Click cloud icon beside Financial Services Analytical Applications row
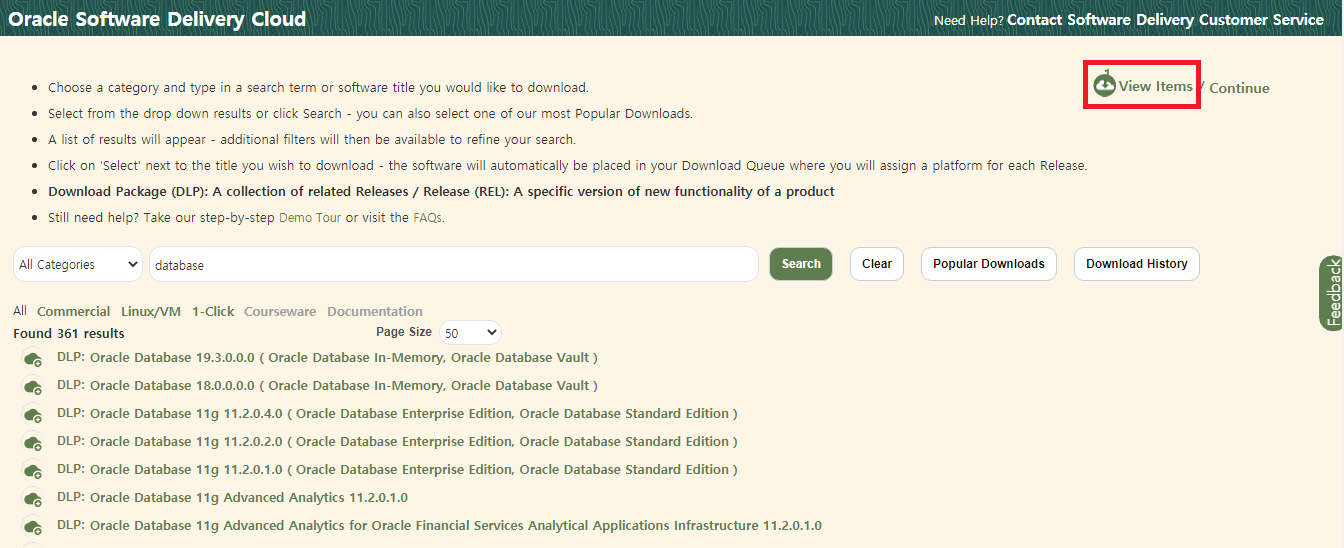Image resolution: width=1344 pixels, height=548 pixels. (33, 528)
